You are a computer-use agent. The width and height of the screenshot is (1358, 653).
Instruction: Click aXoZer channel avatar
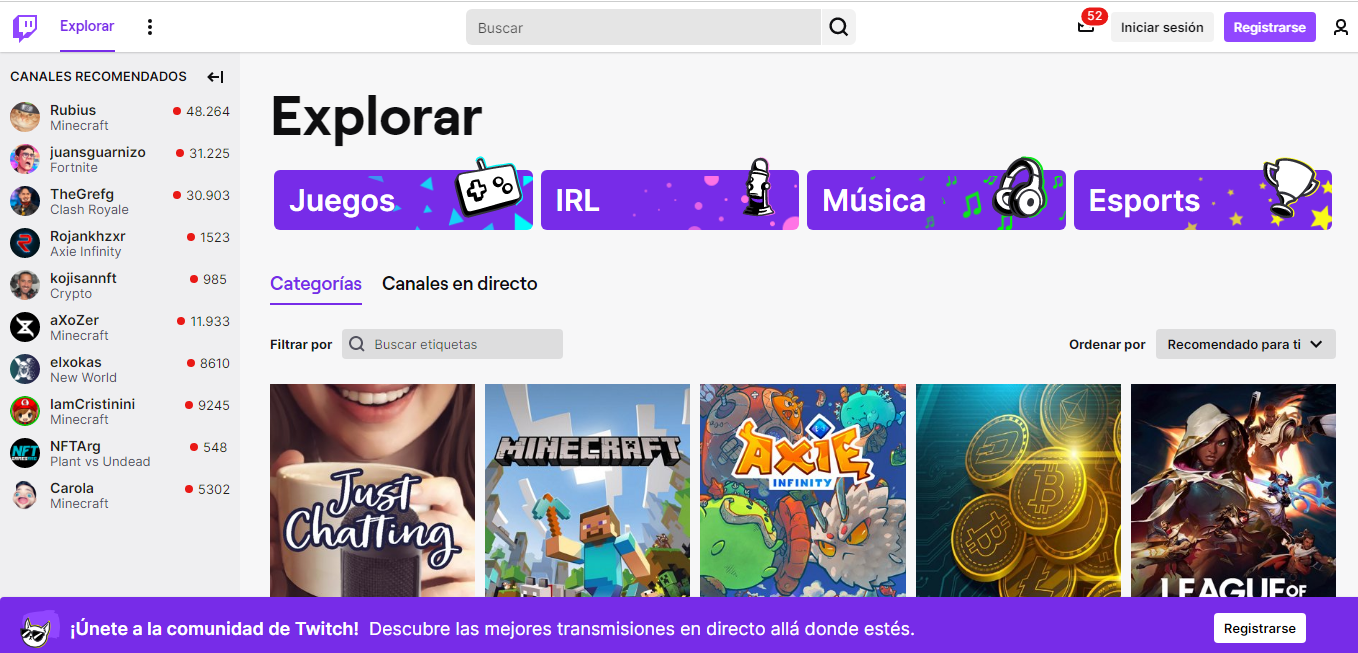[25, 327]
